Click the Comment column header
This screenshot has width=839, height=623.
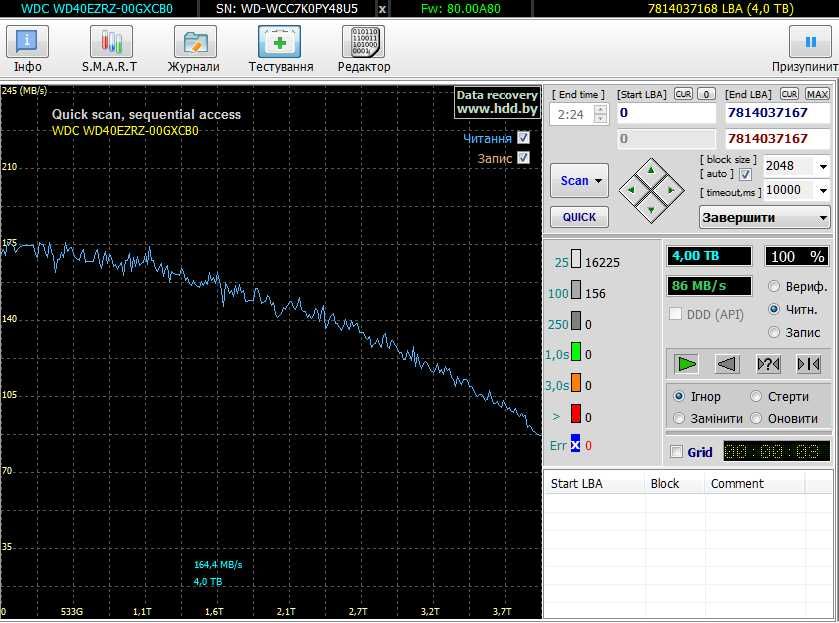754,483
